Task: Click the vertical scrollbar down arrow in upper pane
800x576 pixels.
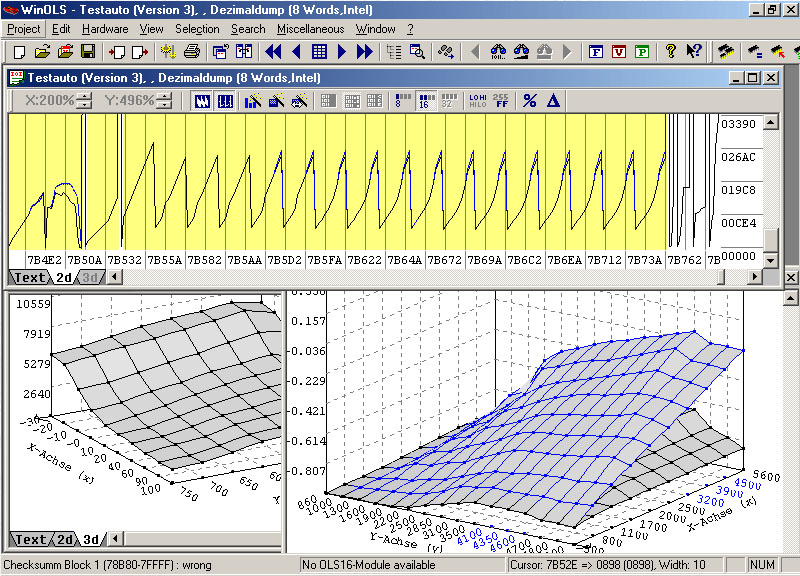Action: pos(770,259)
